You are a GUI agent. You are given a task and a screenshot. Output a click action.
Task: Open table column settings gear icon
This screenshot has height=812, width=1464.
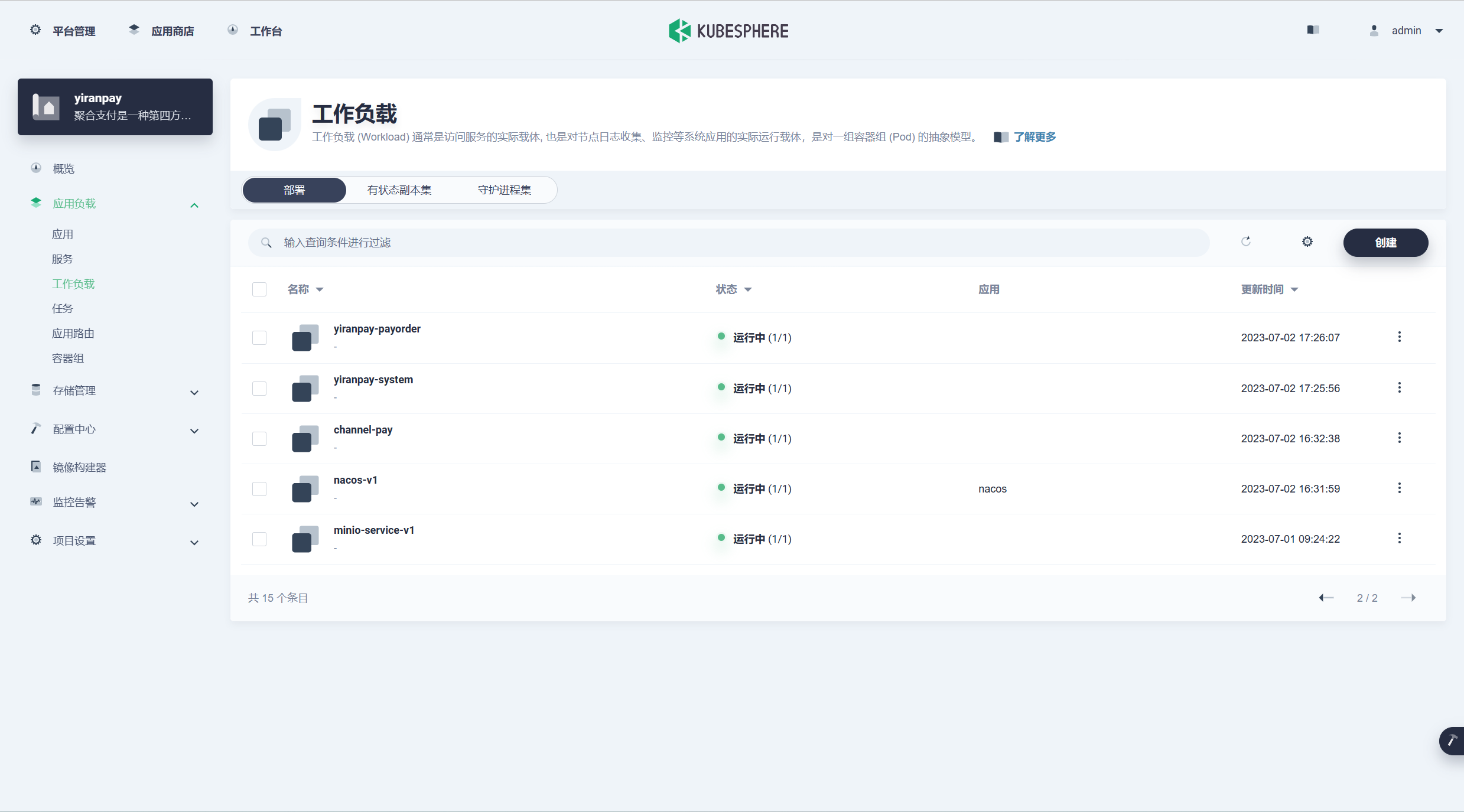(1307, 242)
